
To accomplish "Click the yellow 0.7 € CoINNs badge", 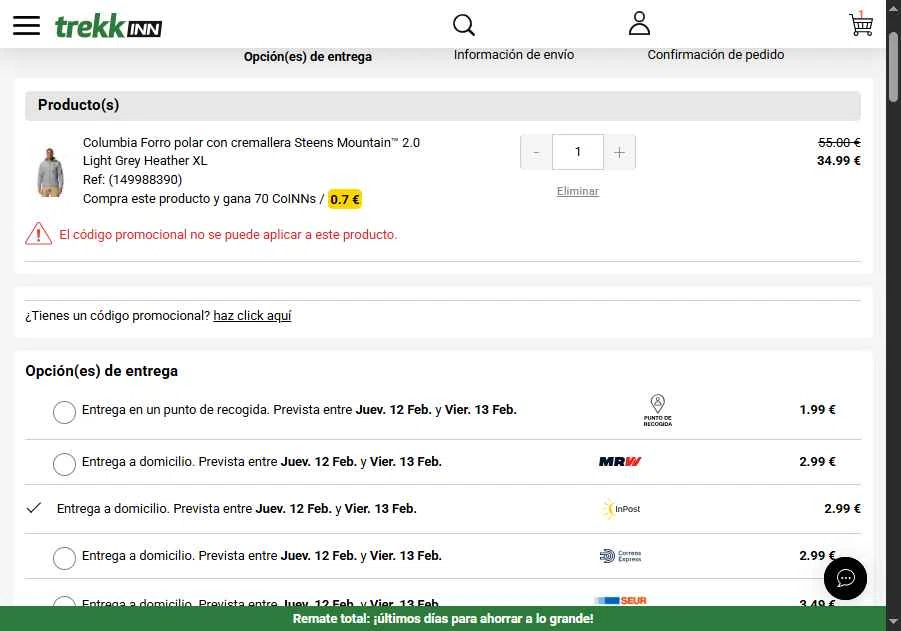I will coord(345,199).
